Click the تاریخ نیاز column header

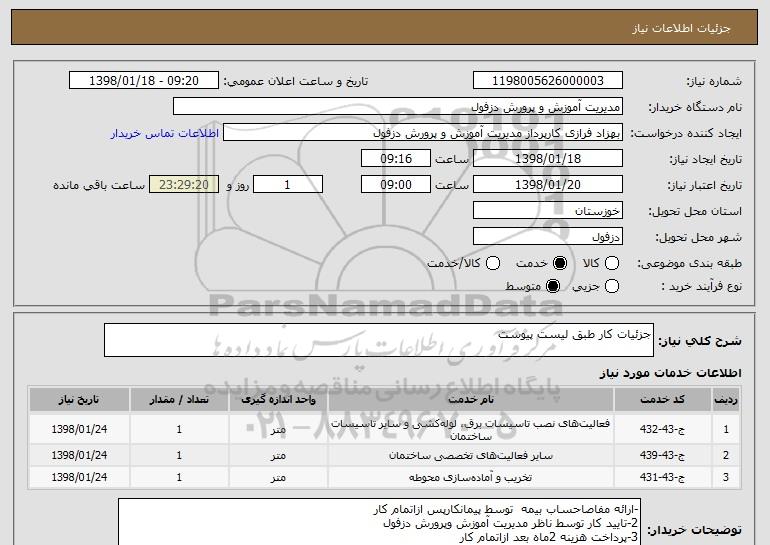click(79, 400)
